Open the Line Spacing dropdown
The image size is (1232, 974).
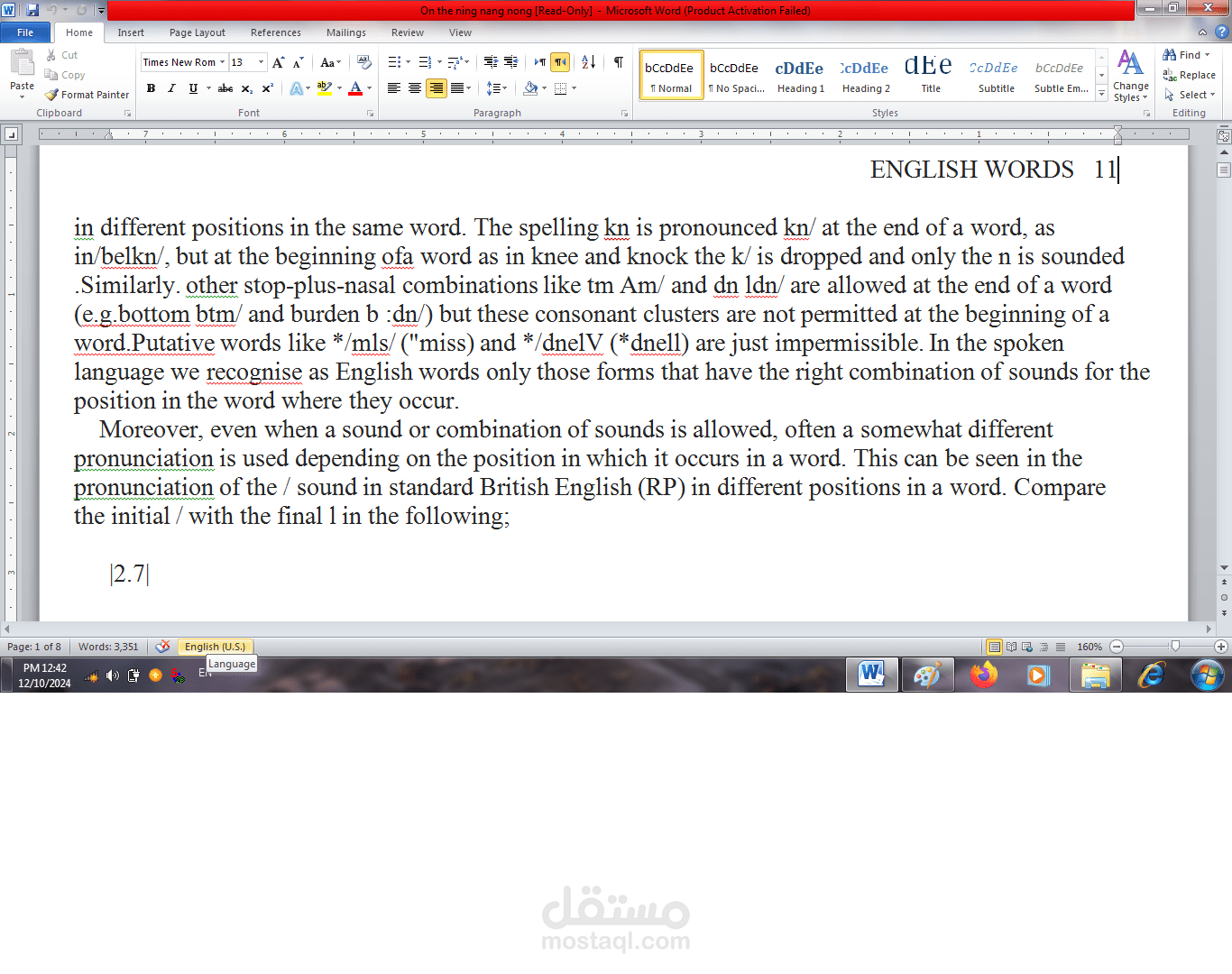point(497,88)
